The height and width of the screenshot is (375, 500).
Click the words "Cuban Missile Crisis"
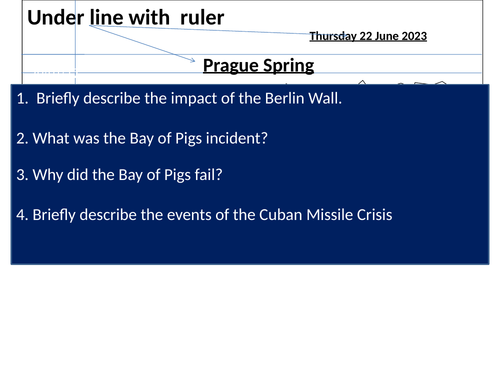click(326, 215)
